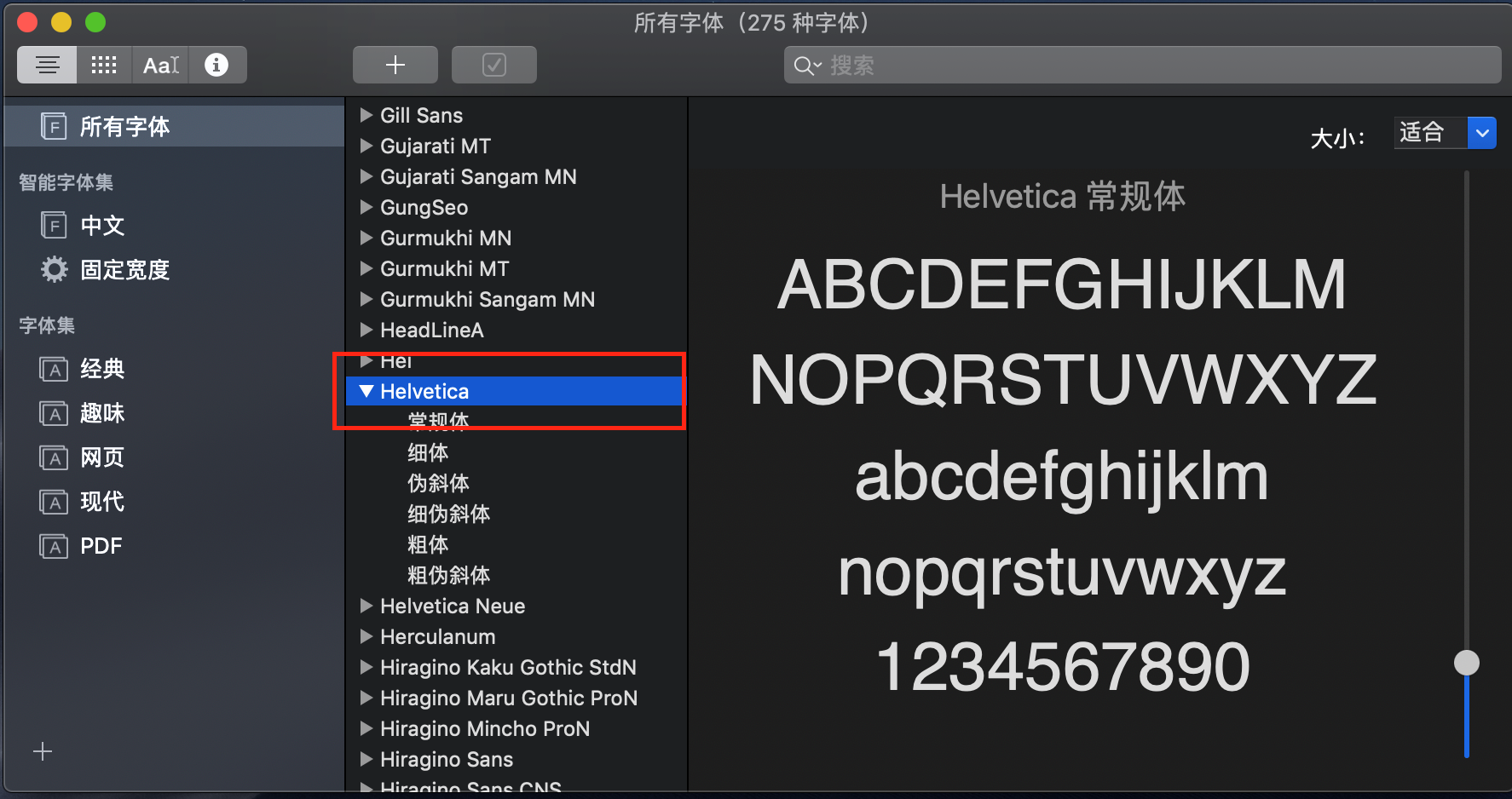Expand the GungSeo family
Viewport: 1512px width, 799px height.
(366, 207)
